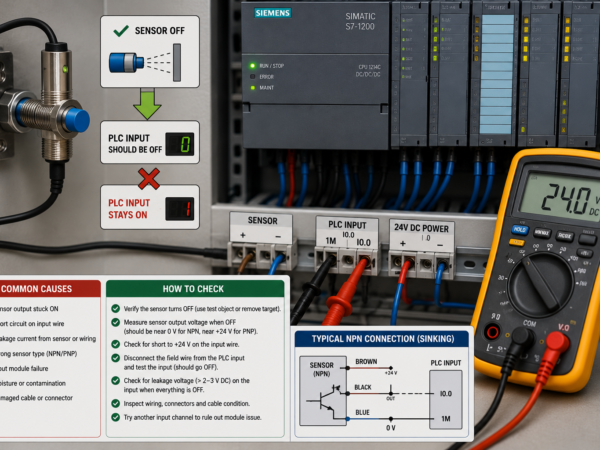Click the green downward arrow below sensor card
Image resolution: width=600 pixels, height=450 pixels.
[147, 104]
